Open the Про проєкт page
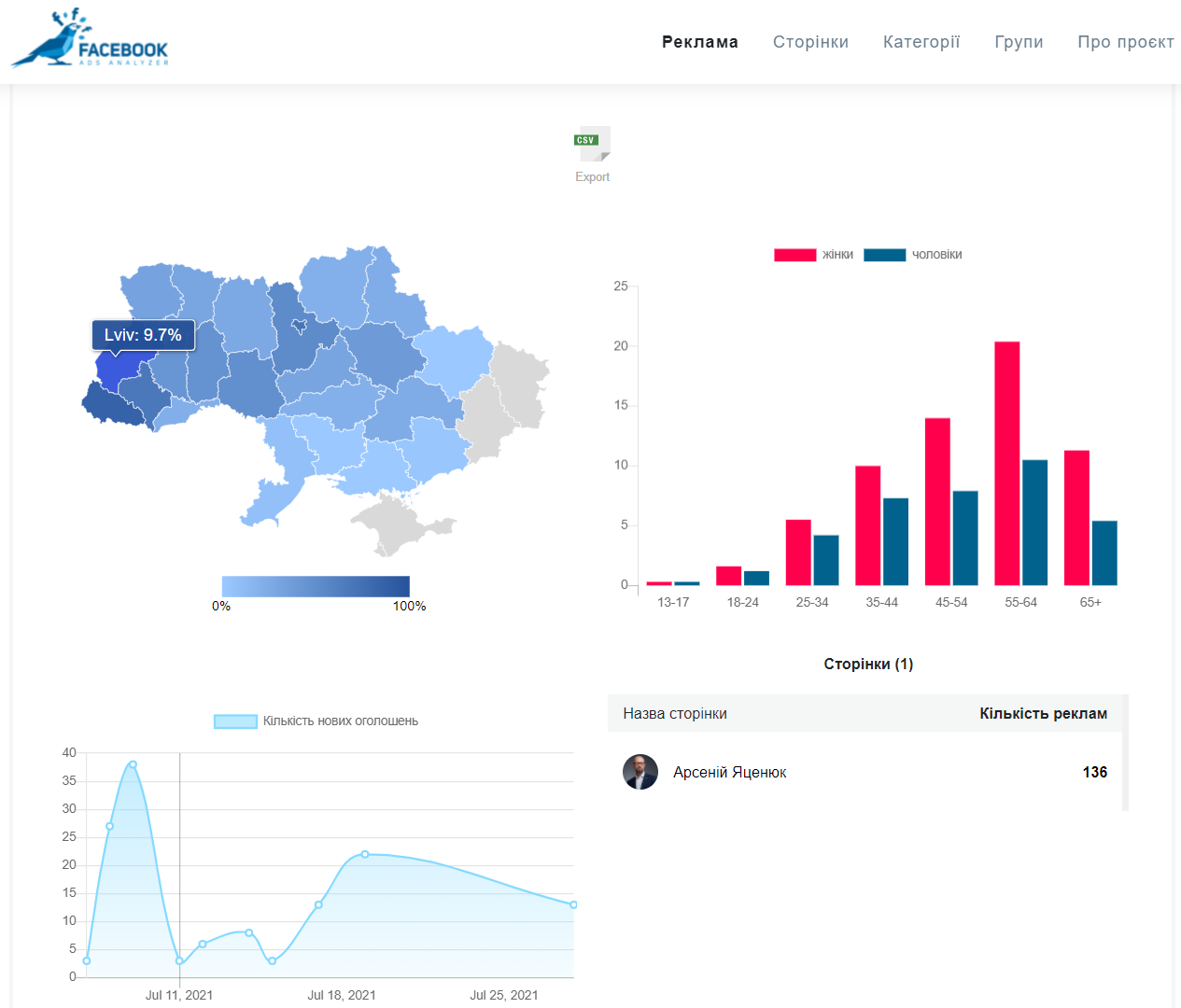 click(x=1125, y=42)
